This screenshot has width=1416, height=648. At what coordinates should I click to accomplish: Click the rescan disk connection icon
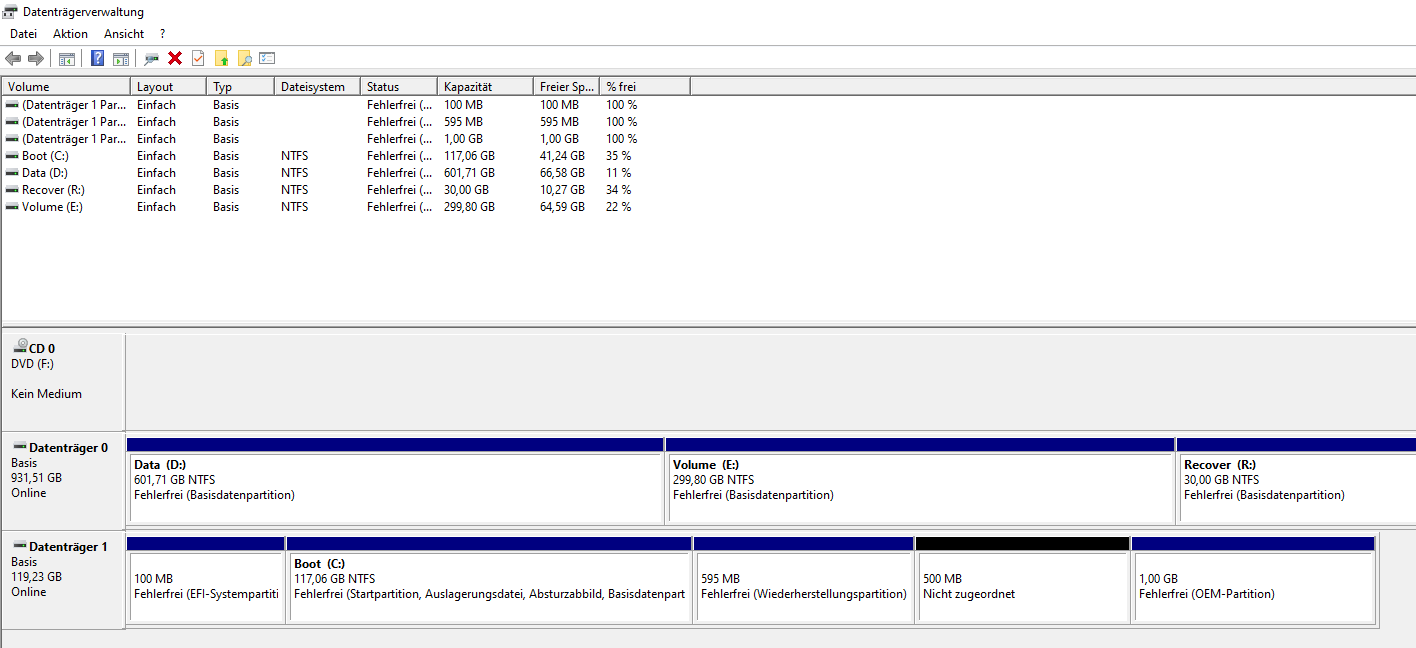(152, 58)
